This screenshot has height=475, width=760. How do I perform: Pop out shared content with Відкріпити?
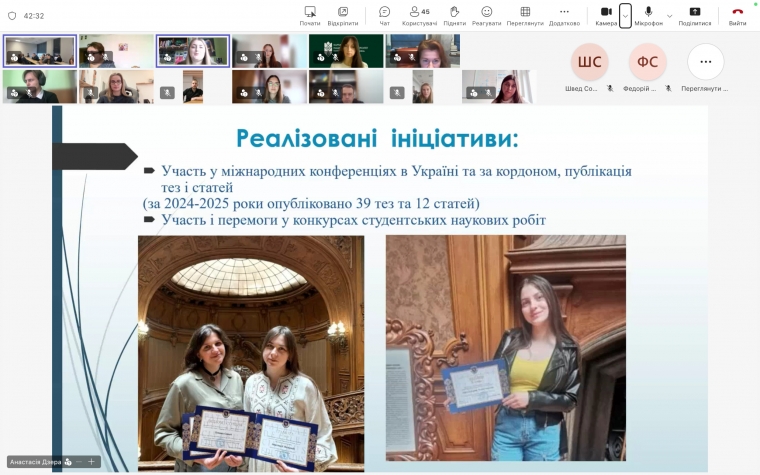(x=343, y=15)
